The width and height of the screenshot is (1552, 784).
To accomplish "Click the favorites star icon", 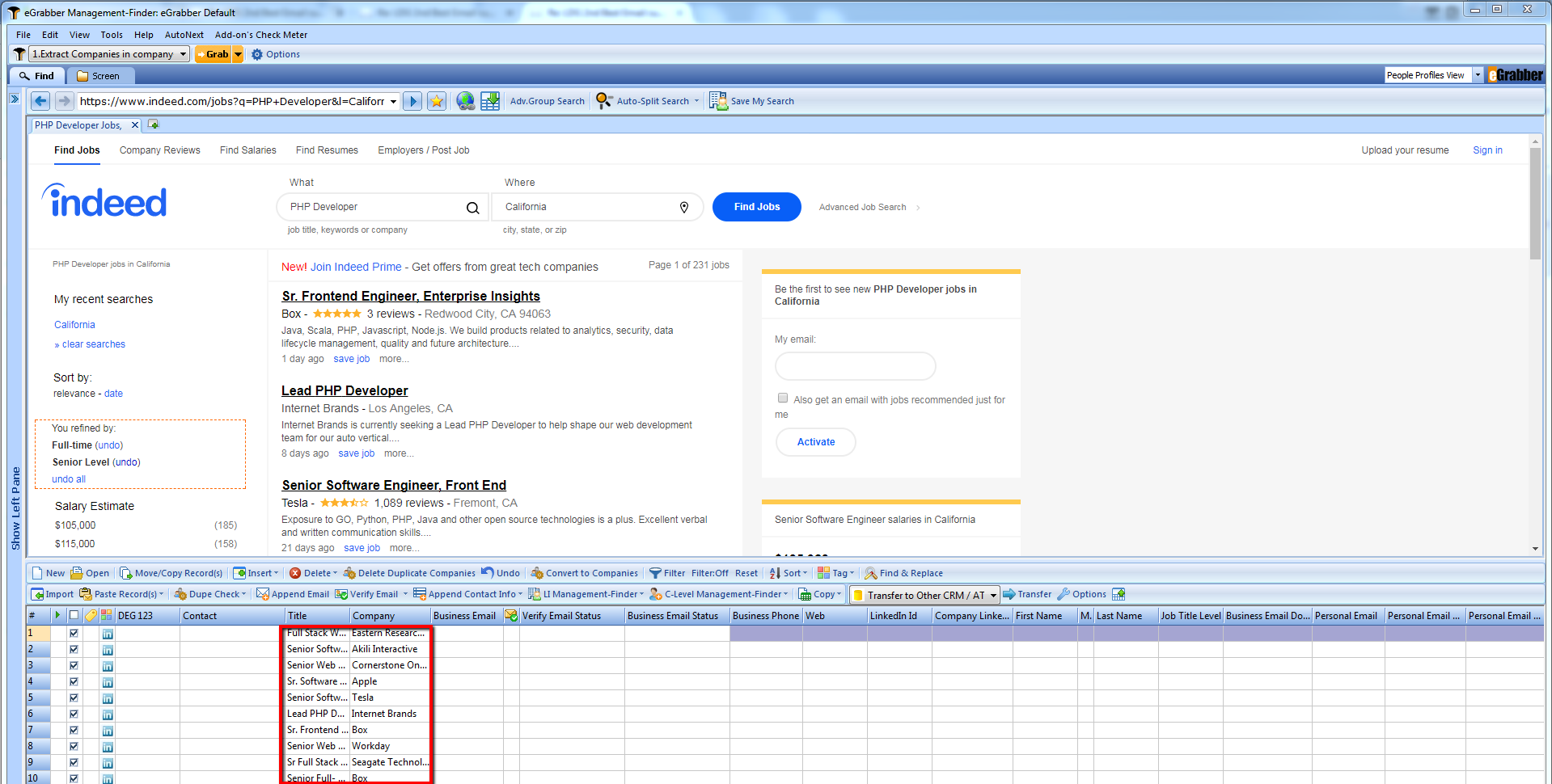I will point(437,101).
